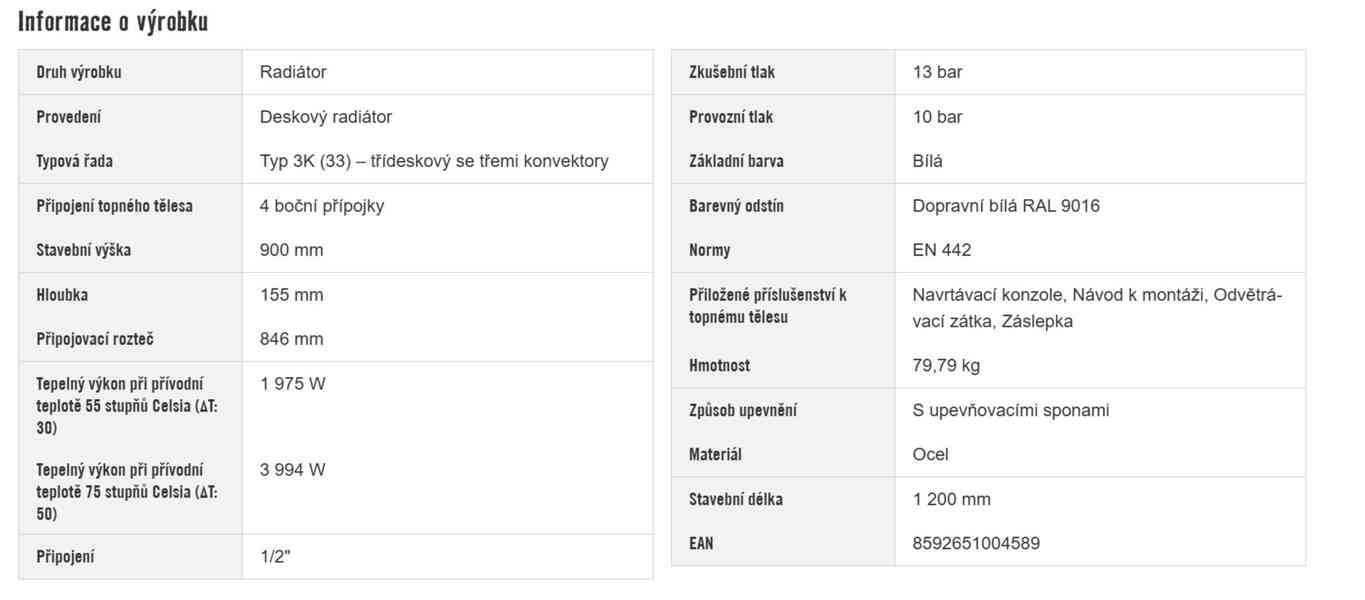
Task: Select the '155 mm' depth value
Action: pyautogui.click(x=291, y=295)
